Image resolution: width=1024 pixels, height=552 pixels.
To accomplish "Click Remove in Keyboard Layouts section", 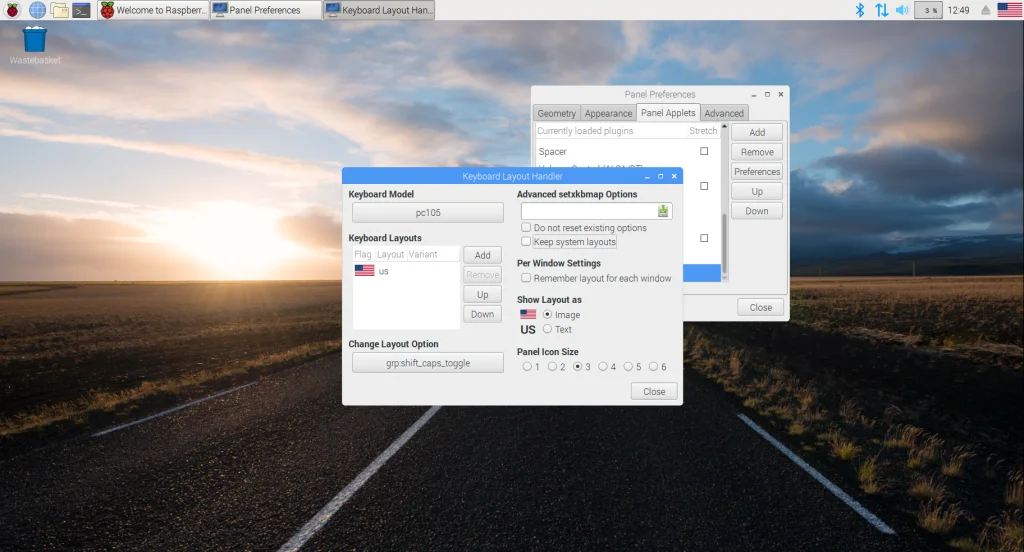I will pos(483,274).
